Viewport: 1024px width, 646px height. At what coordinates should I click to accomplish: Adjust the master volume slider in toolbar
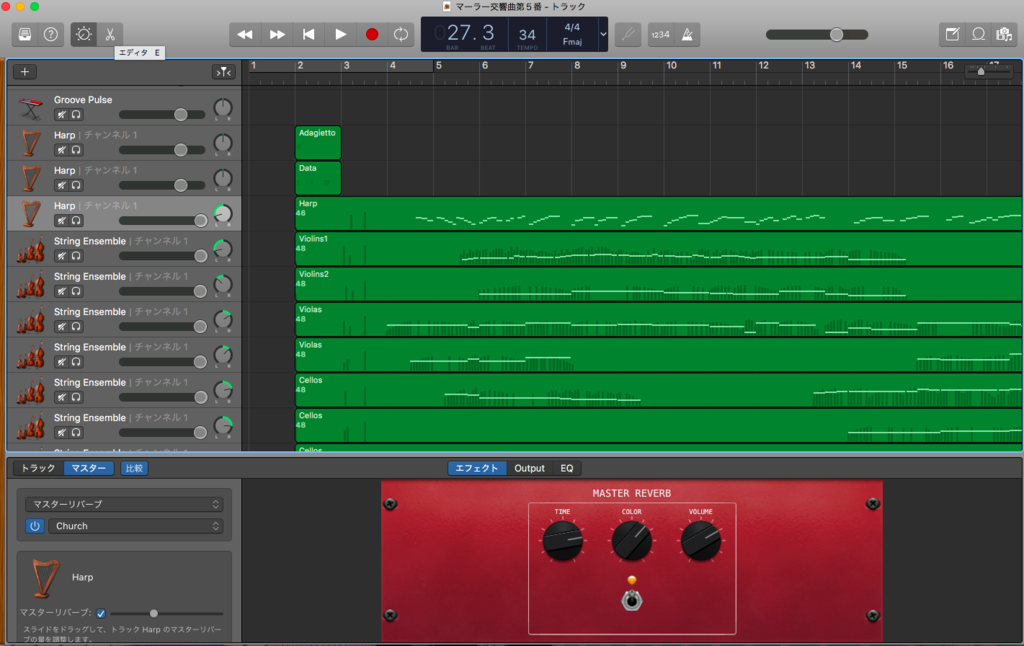[817, 35]
